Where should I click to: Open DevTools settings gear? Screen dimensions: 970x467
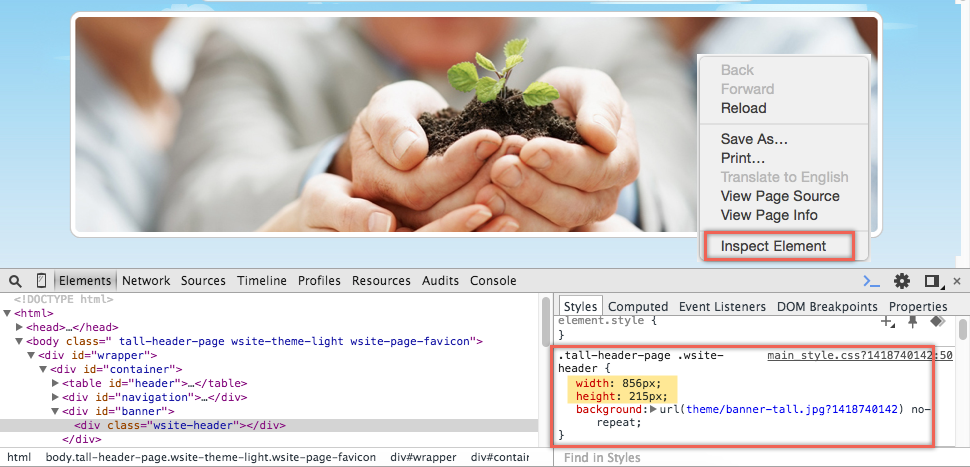point(902,281)
